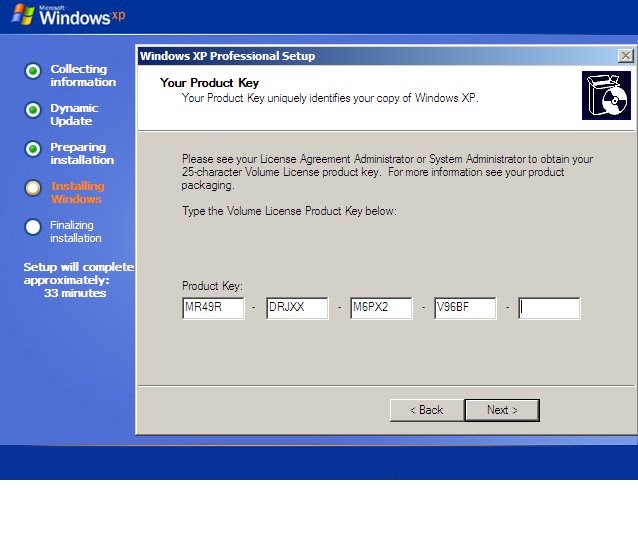The image size is (638, 555).
Task: Click the third key field M6PX2
Action: 381,308
